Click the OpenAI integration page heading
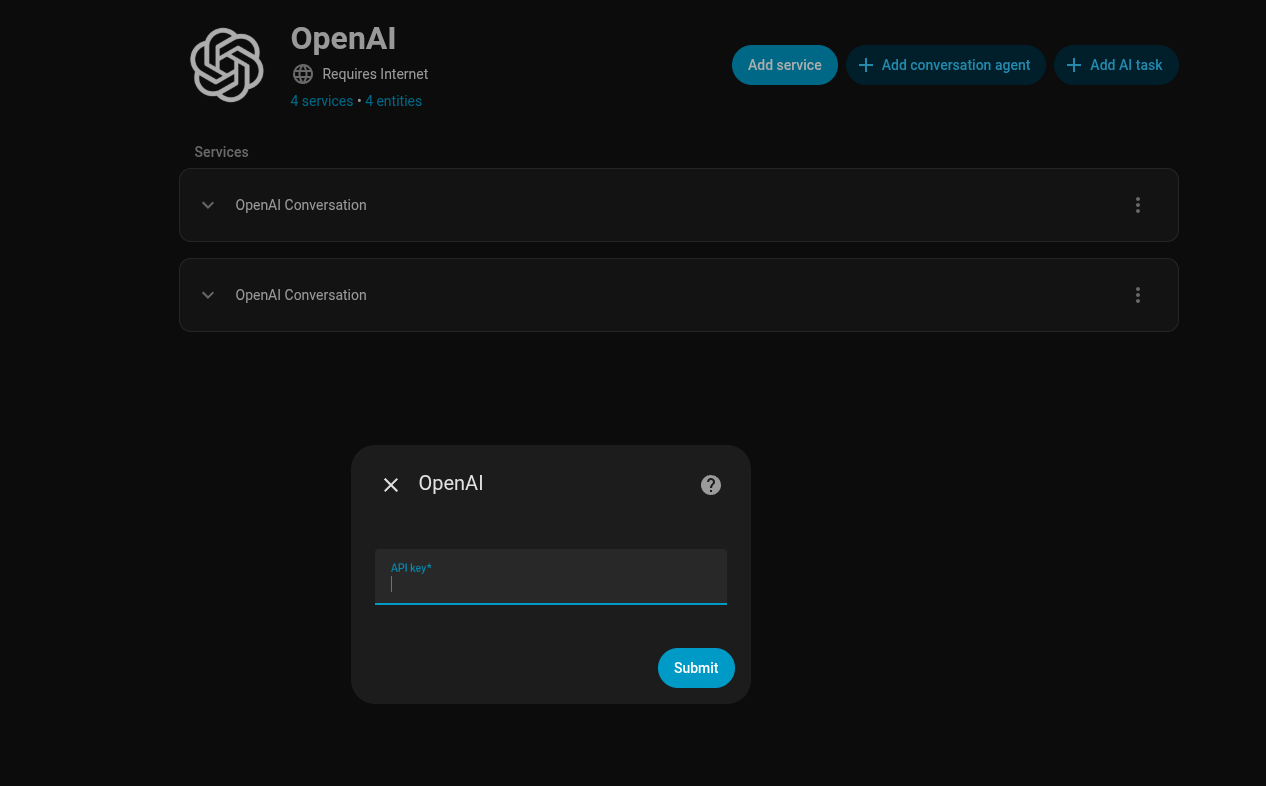The width and height of the screenshot is (1266, 786). click(x=343, y=39)
